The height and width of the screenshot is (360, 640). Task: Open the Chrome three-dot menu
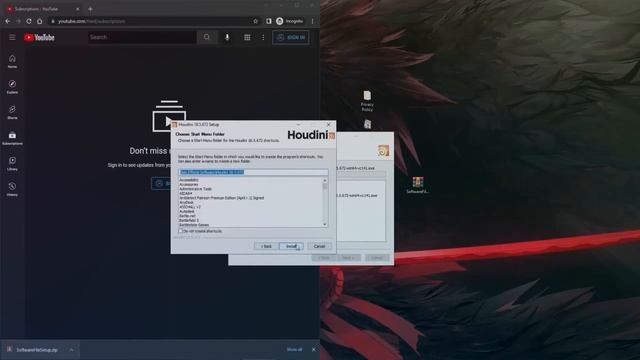click(x=313, y=21)
